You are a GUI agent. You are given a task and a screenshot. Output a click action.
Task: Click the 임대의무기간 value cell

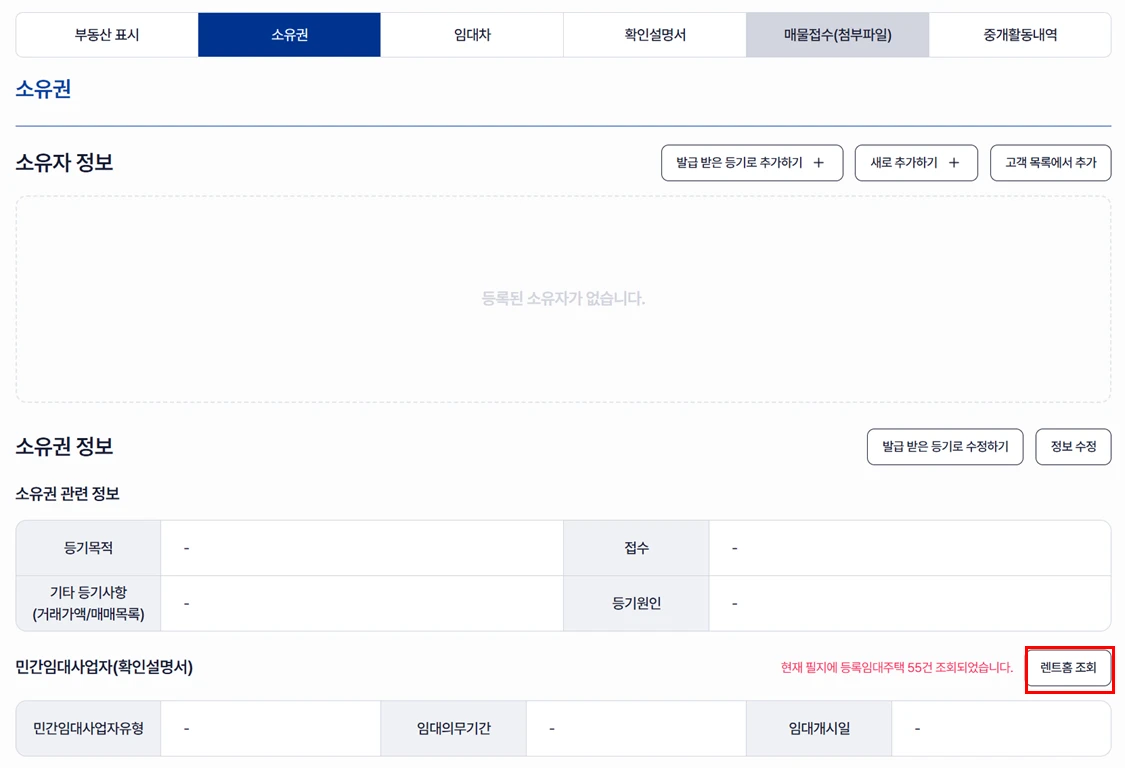tap(635, 728)
